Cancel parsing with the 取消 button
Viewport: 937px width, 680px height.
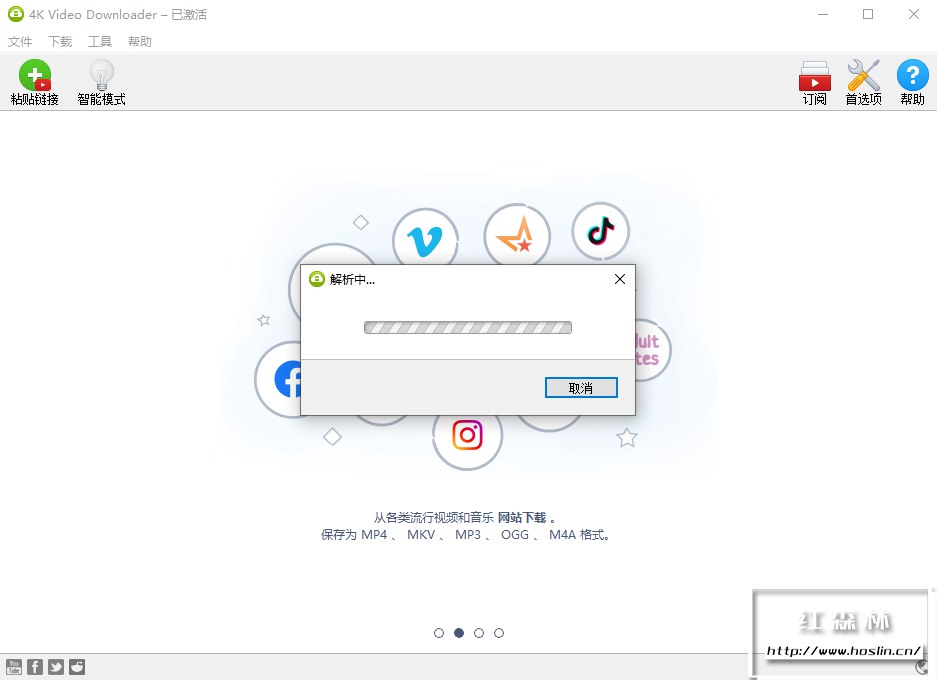coord(581,388)
